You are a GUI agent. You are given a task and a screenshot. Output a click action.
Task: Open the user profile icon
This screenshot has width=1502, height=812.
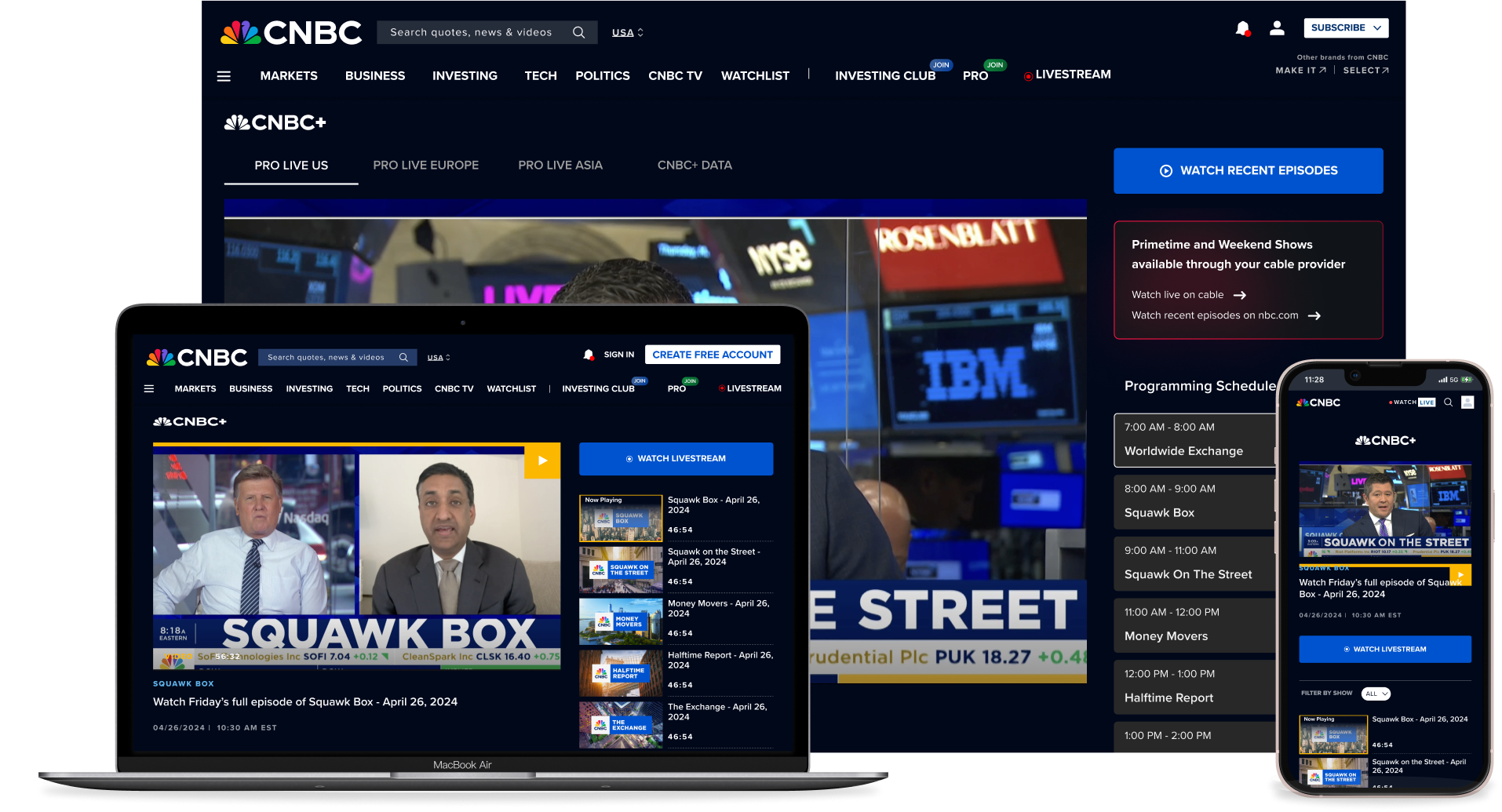1277,27
